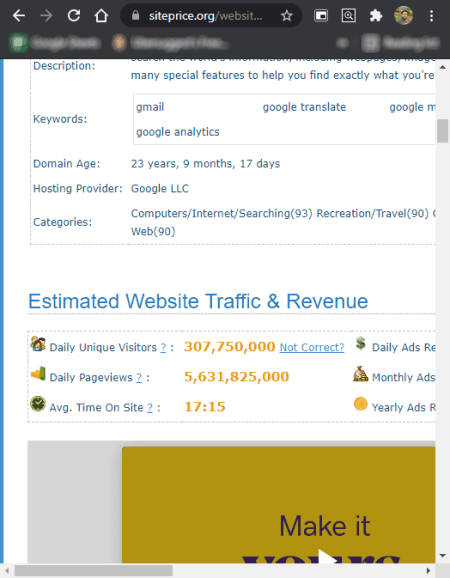Click the 5,631,825,000 pageviews value
The image size is (450, 578).
tap(237, 377)
